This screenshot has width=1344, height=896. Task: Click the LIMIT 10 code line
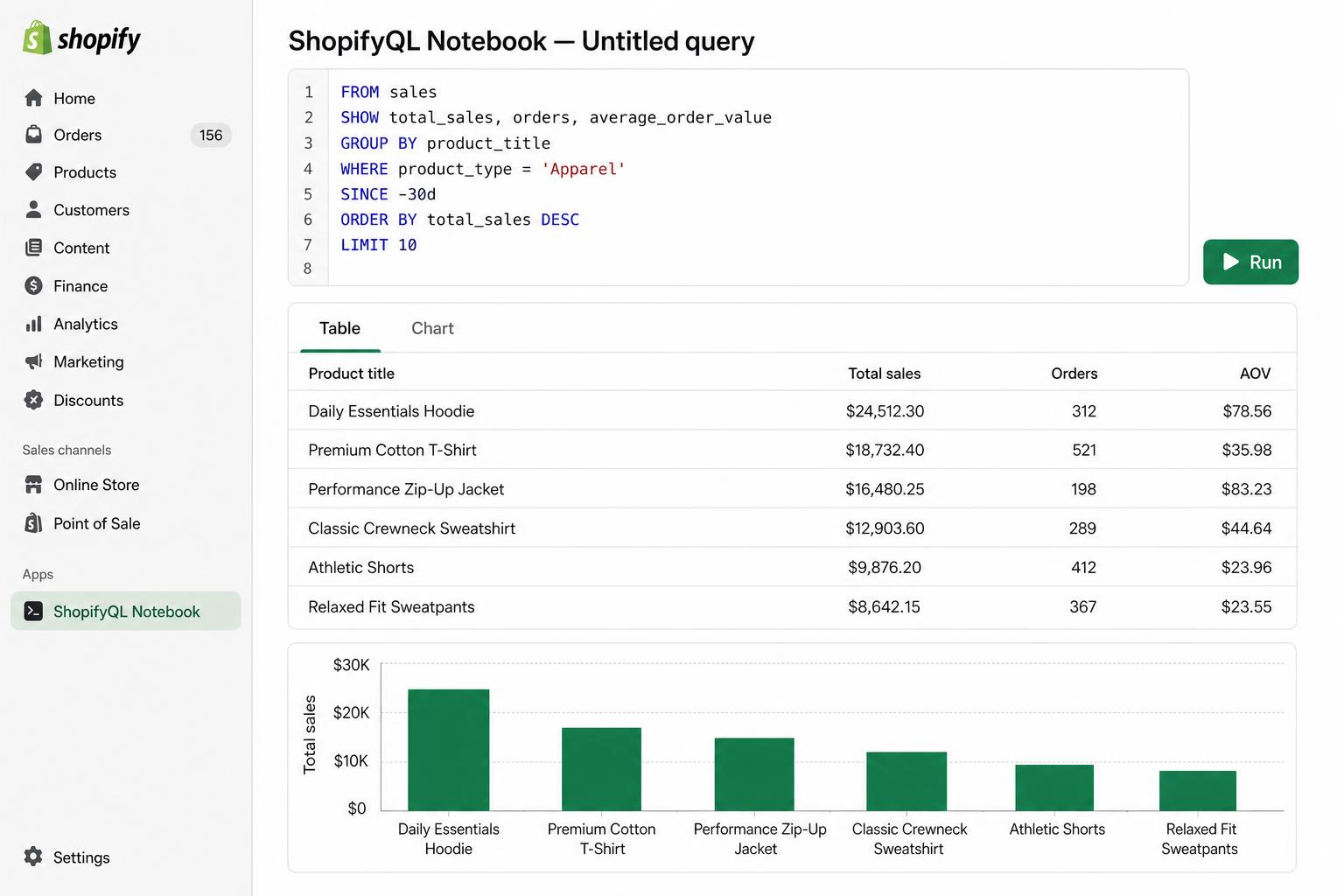(x=378, y=245)
